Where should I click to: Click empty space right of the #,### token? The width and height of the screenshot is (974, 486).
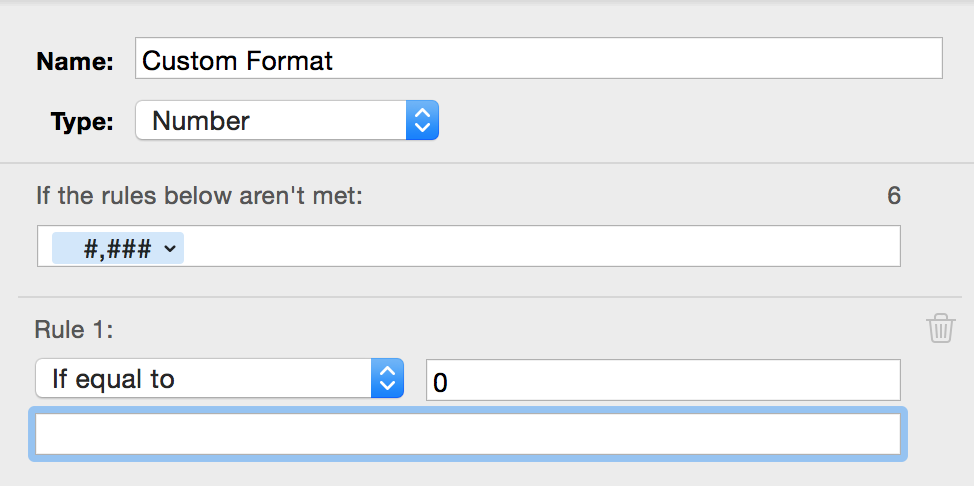point(540,247)
